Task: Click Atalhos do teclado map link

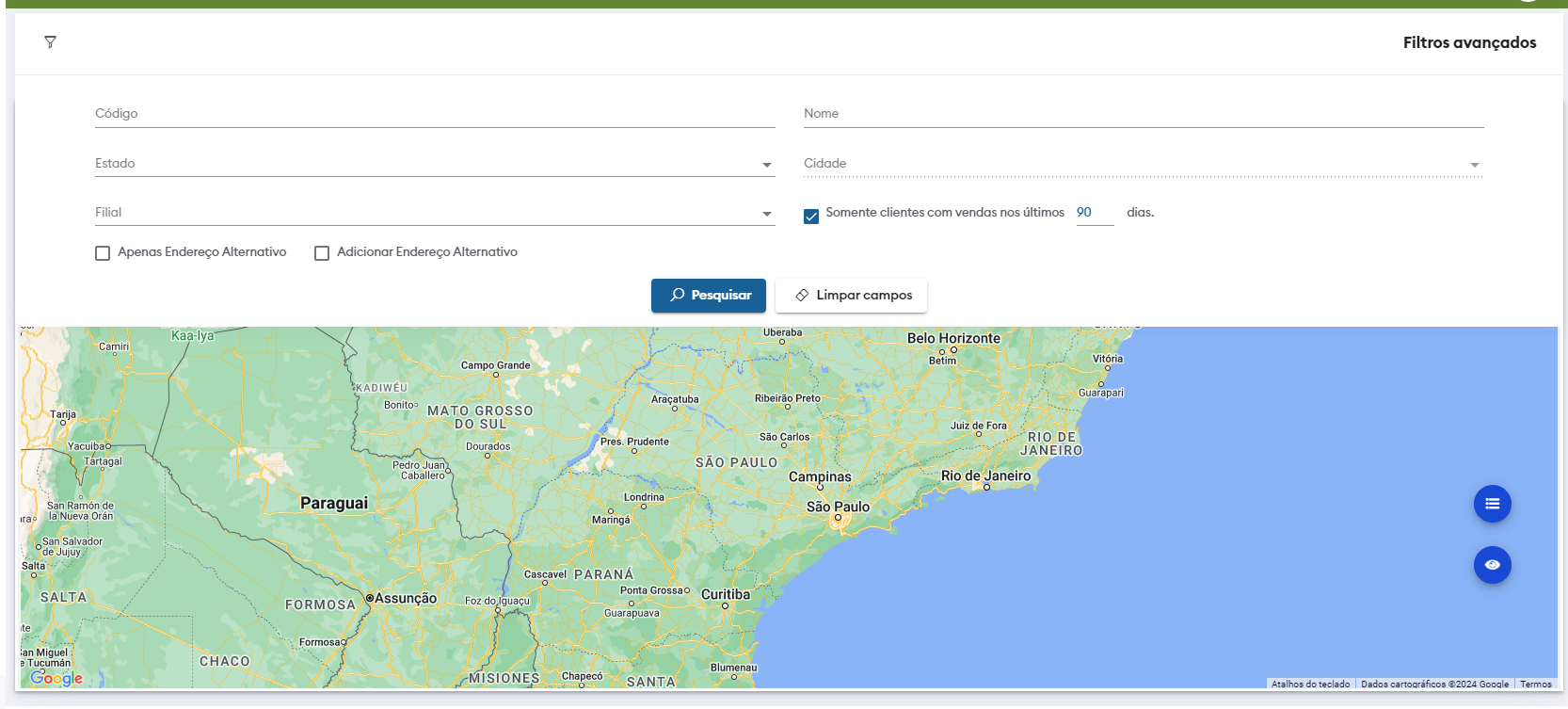Action: [1310, 685]
